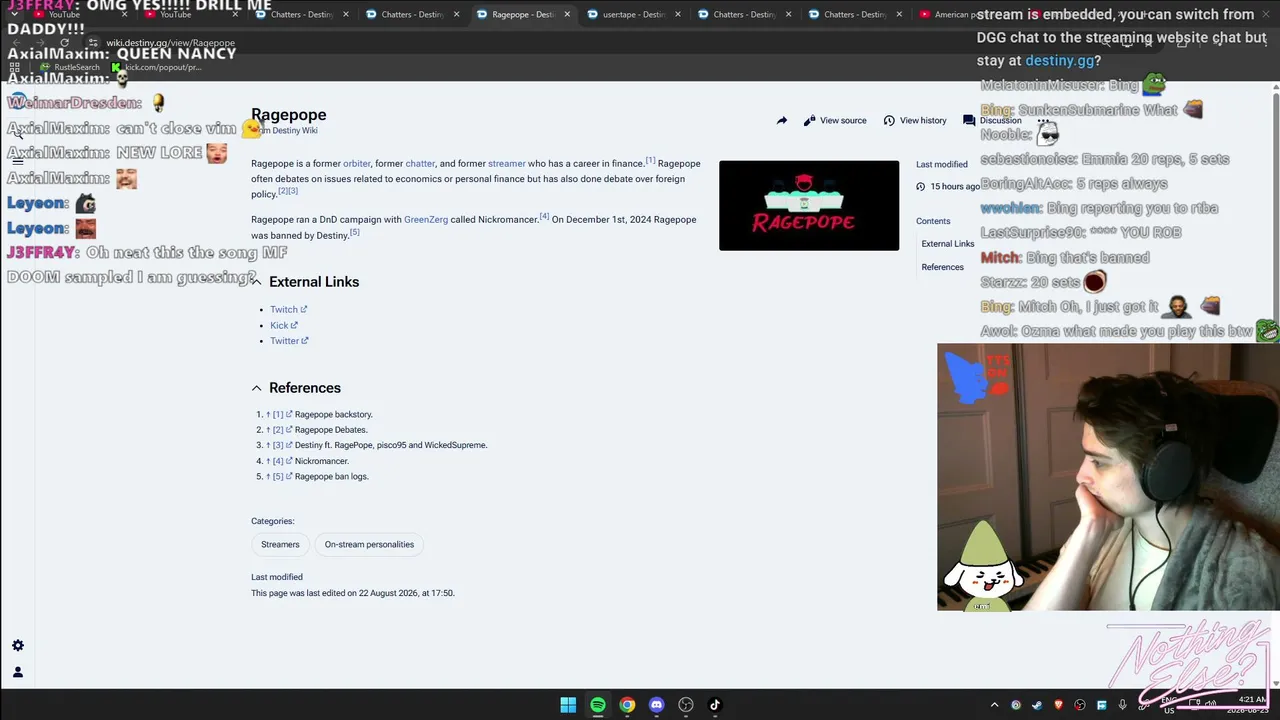Open the kick.com popout bookmark

point(157,68)
